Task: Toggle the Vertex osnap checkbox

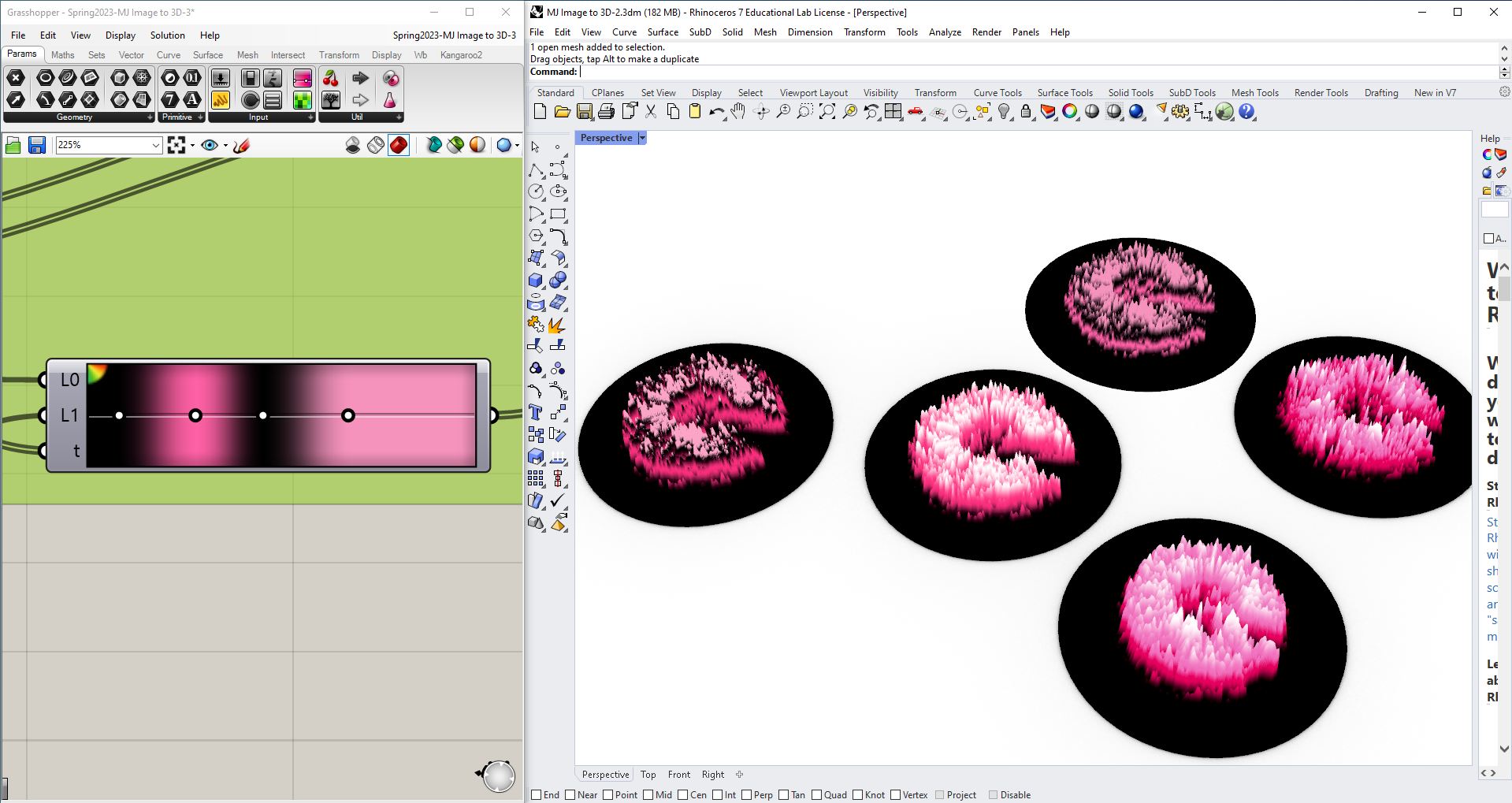Action: (x=895, y=794)
